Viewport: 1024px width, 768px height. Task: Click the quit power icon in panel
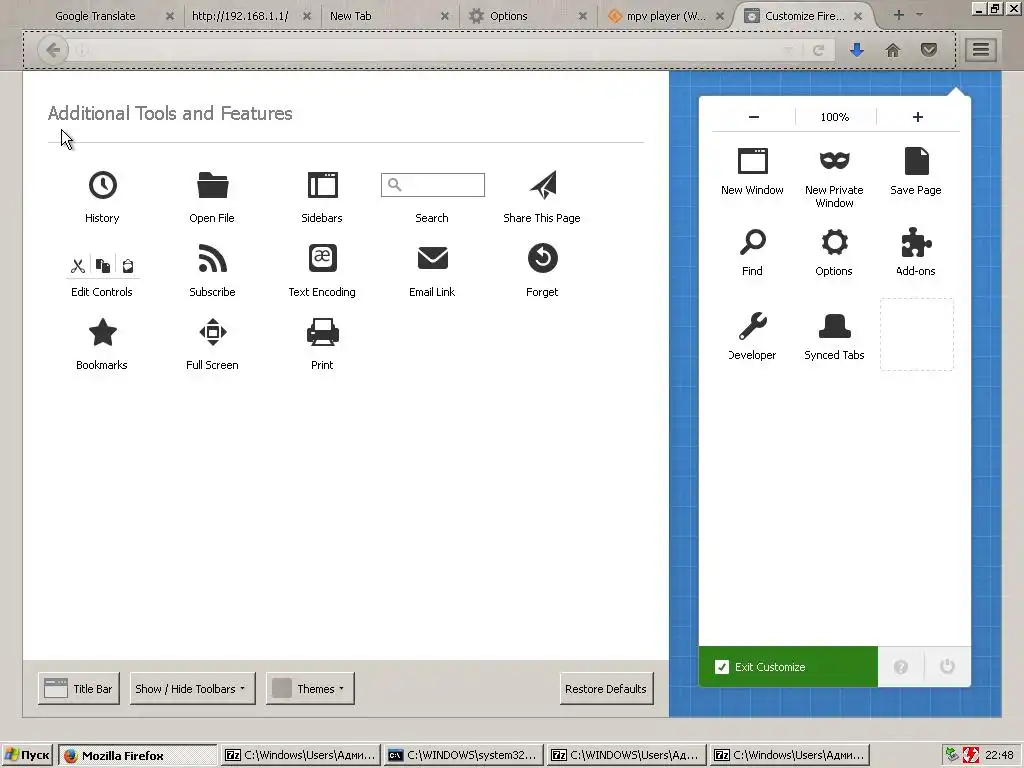947,667
